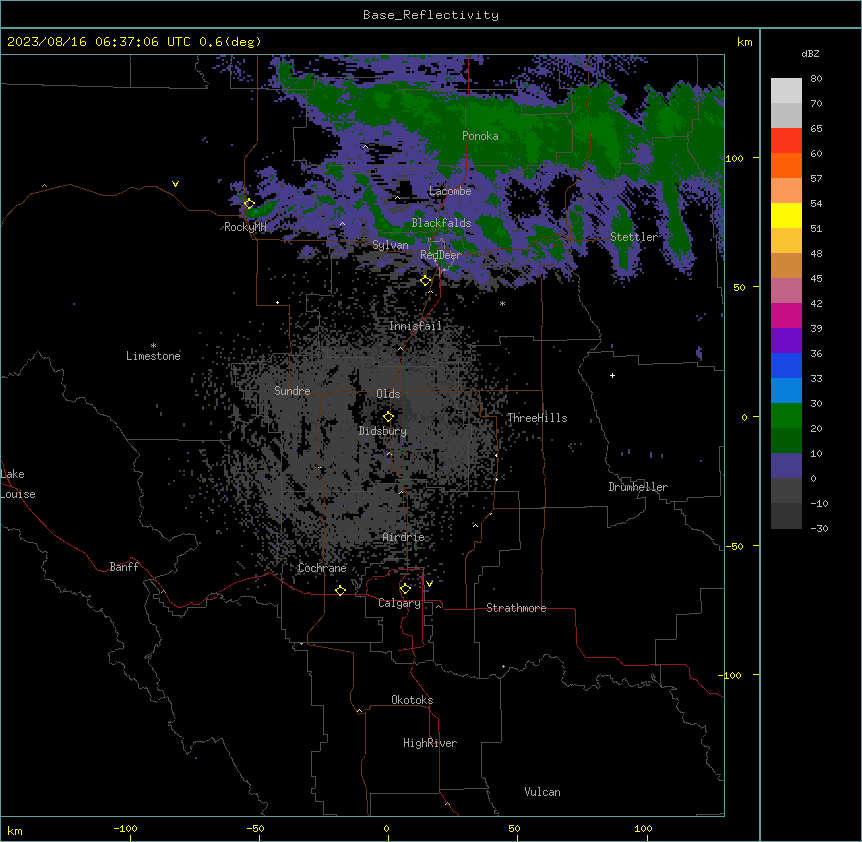862x842 pixels.
Task: Select the yellow diamond between Olds and Didsbury
Action: coord(388,417)
